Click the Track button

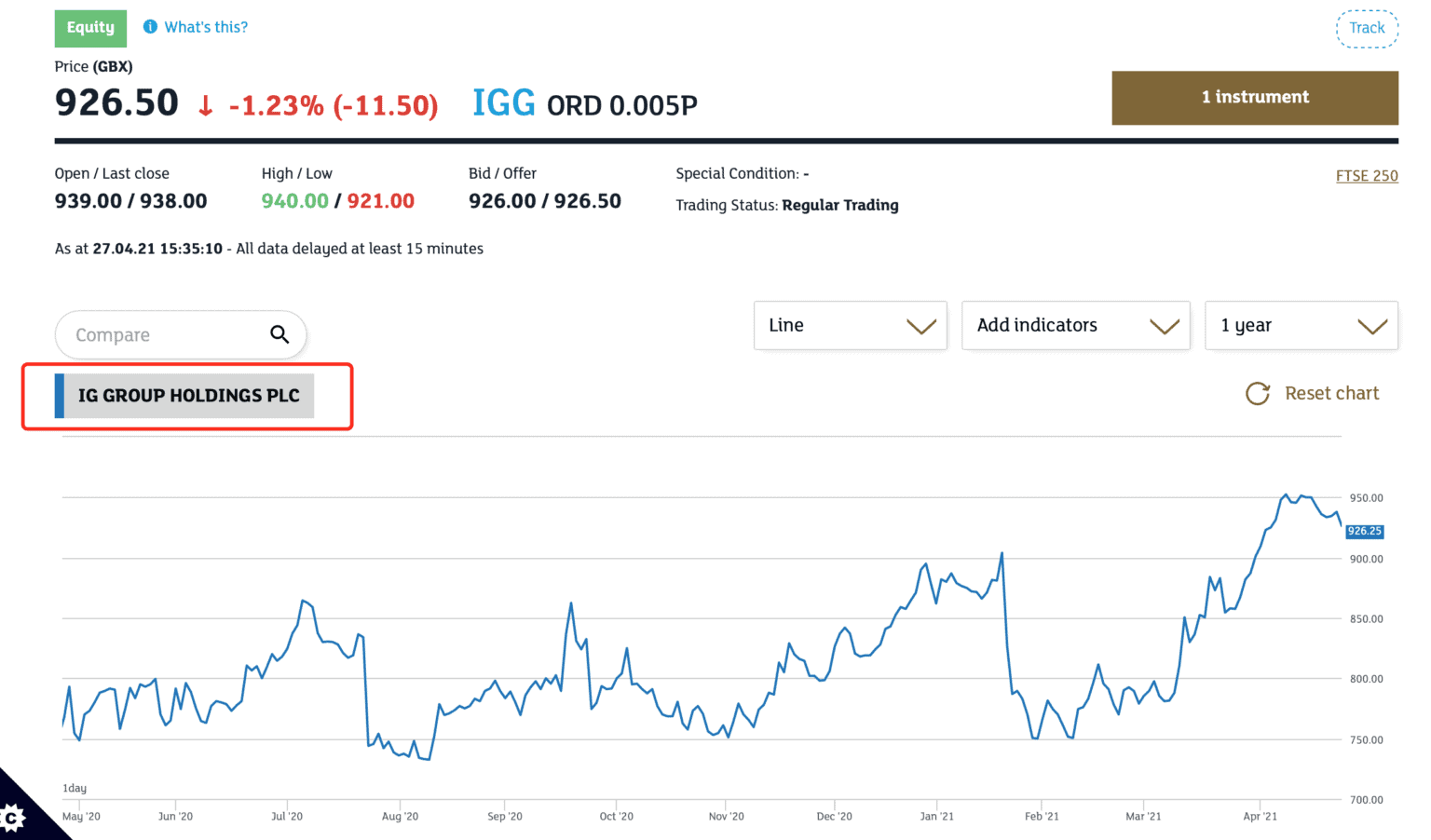click(x=1367, y=28)
